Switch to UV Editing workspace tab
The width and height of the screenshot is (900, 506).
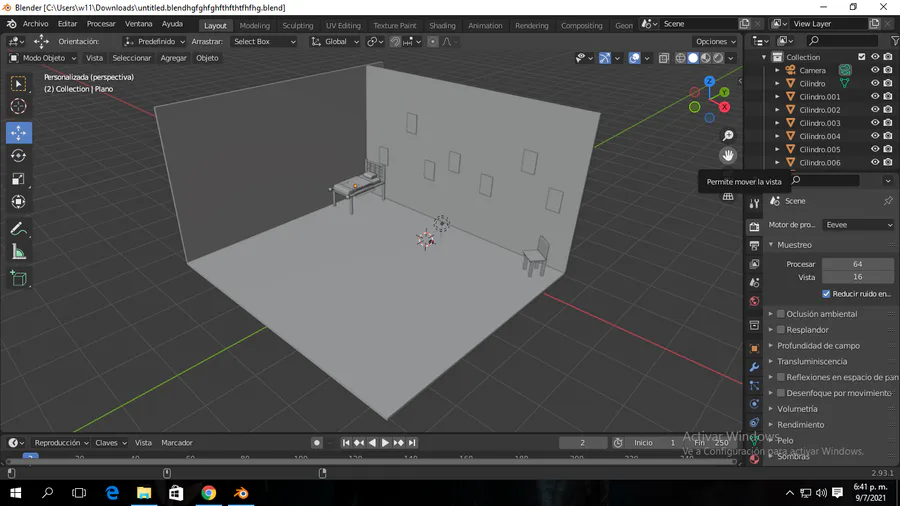[x=343, y=25]
